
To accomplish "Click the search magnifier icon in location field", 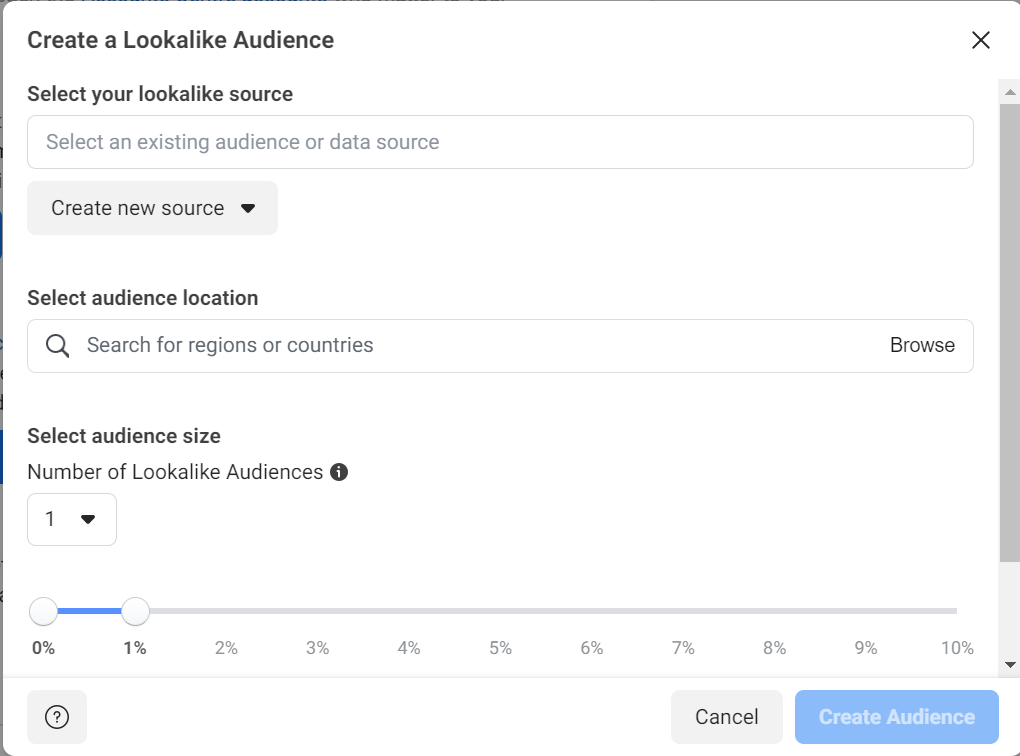I will [x=57, y=345].
